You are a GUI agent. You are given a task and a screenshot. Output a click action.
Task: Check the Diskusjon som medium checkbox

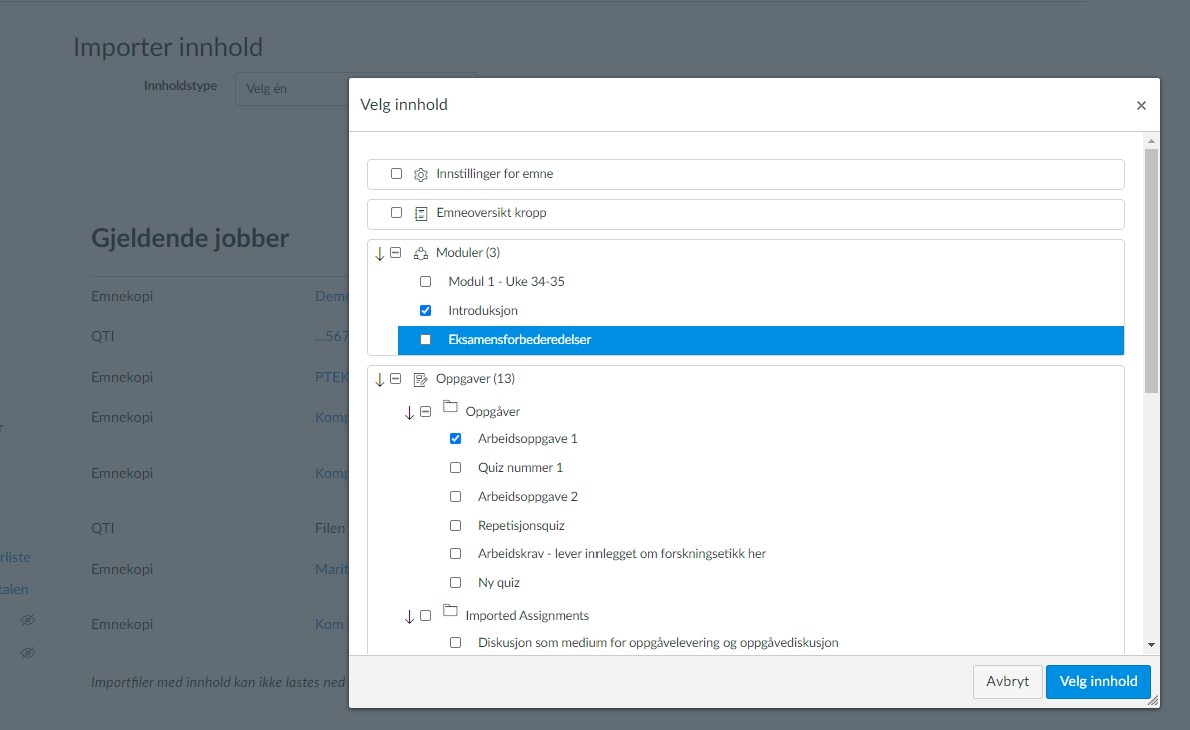tap(455, 643)
